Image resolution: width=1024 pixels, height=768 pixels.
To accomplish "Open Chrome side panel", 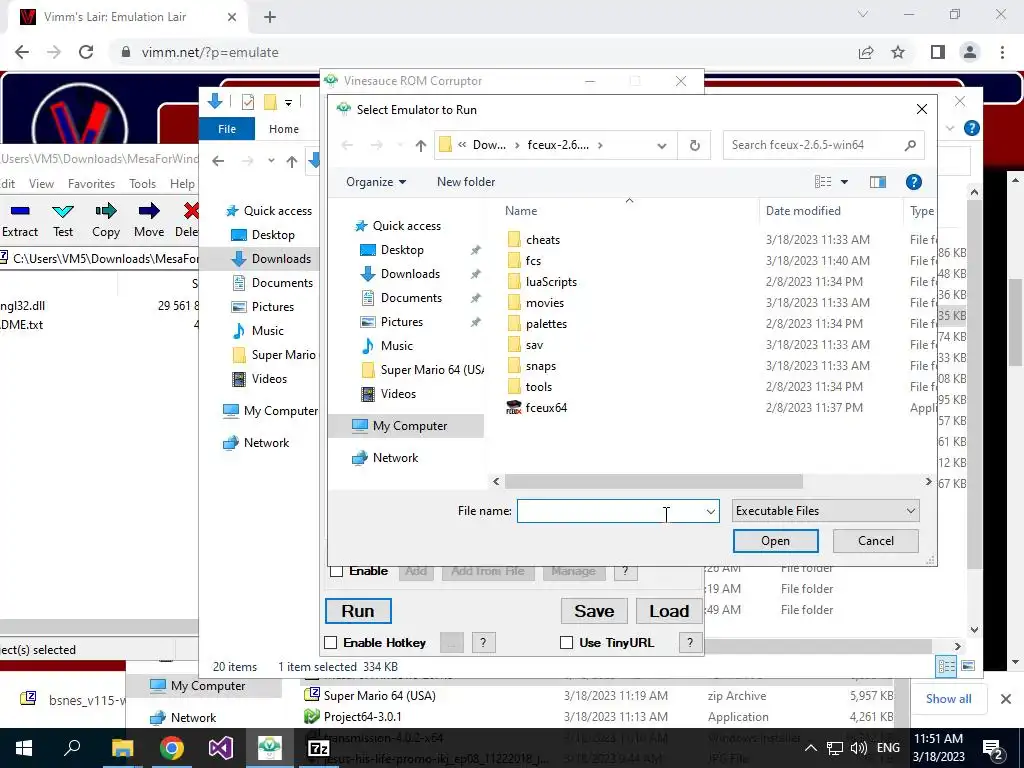I will tap(938, 52).
